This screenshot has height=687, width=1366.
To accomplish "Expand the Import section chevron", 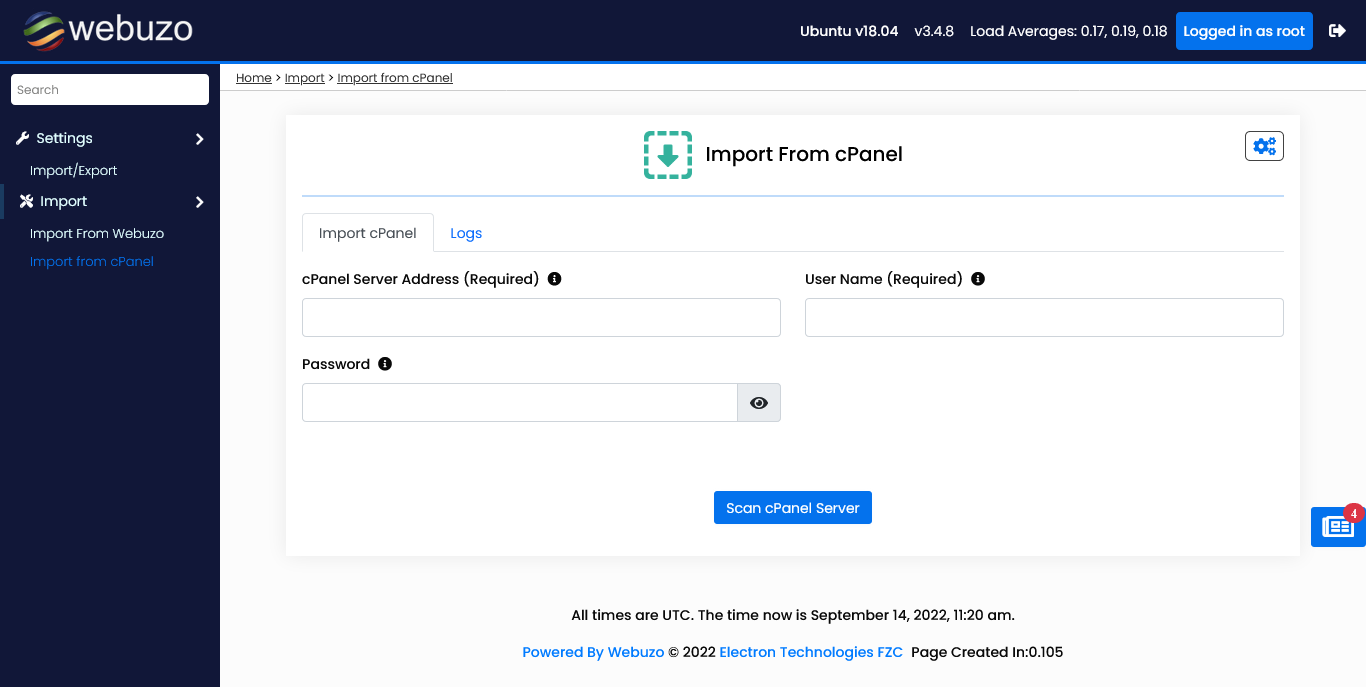I will 198,201.
